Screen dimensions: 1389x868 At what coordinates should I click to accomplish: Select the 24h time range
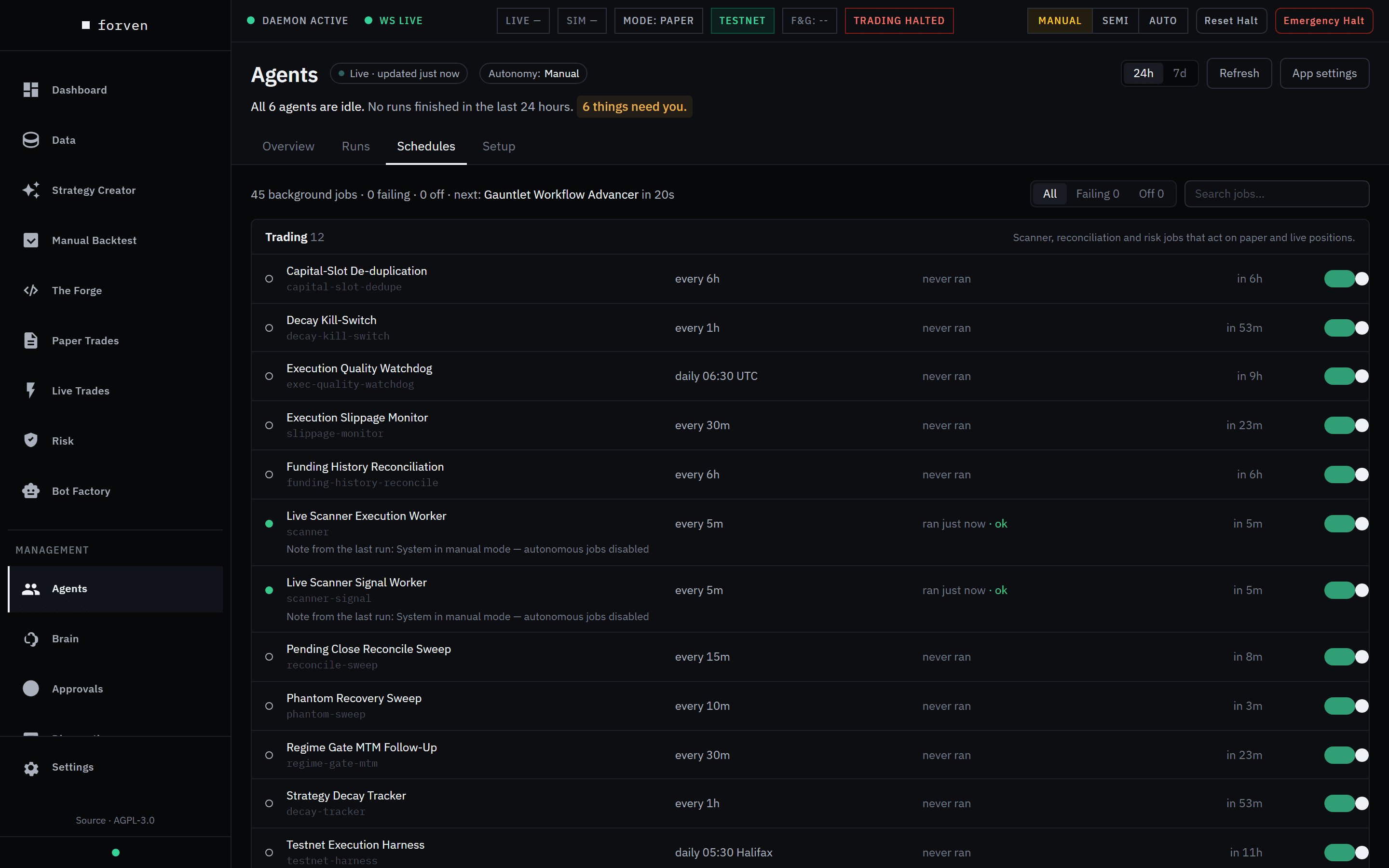[x=1144, y=73]
